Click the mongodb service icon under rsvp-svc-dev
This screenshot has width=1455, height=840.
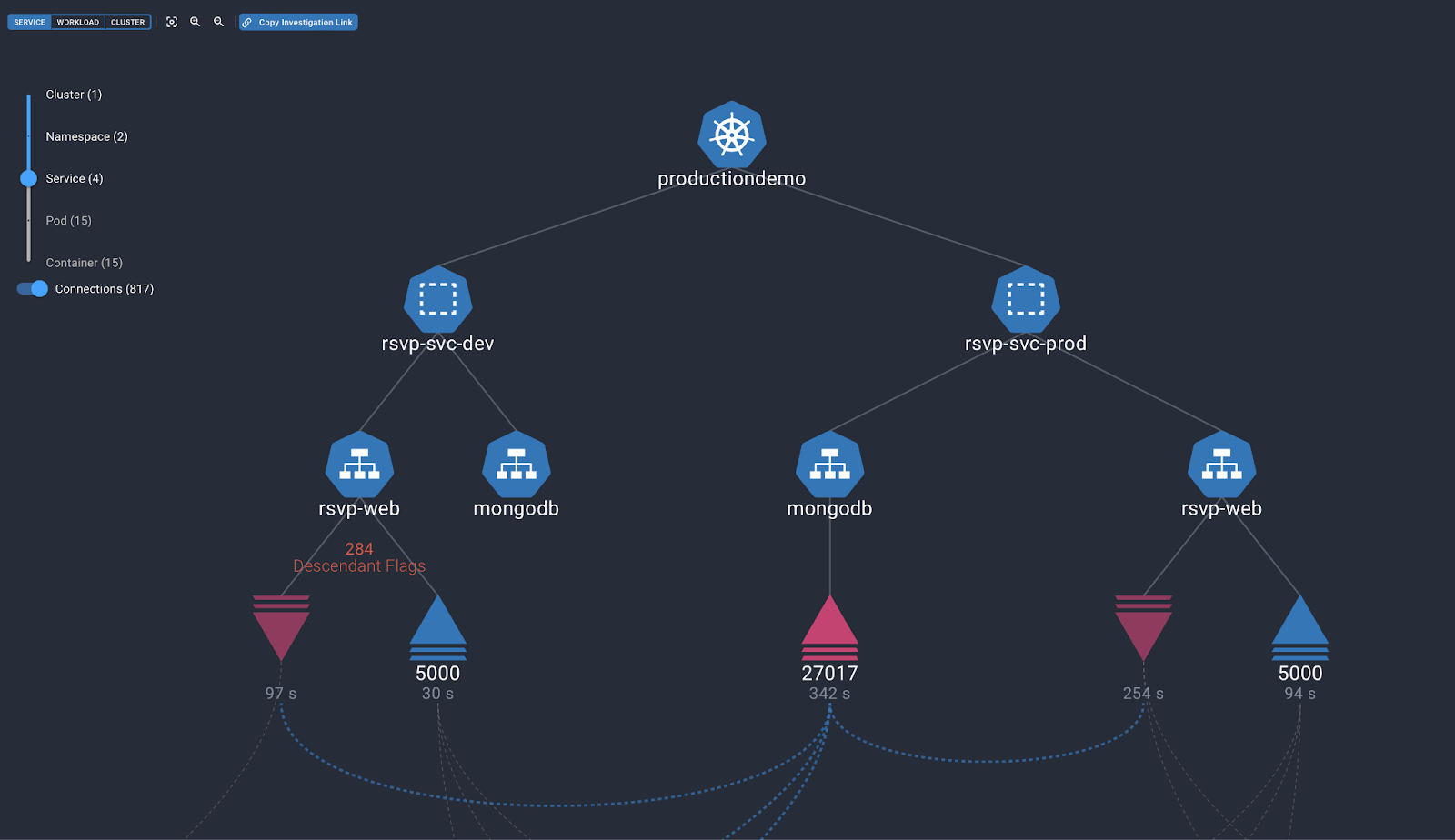(516, 465)
